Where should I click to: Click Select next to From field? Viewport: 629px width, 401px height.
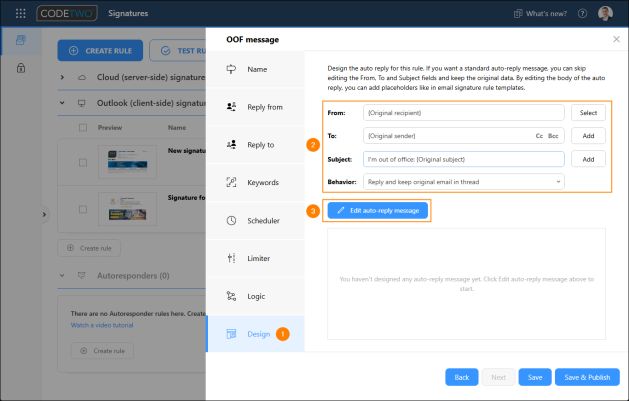[588, 113]
